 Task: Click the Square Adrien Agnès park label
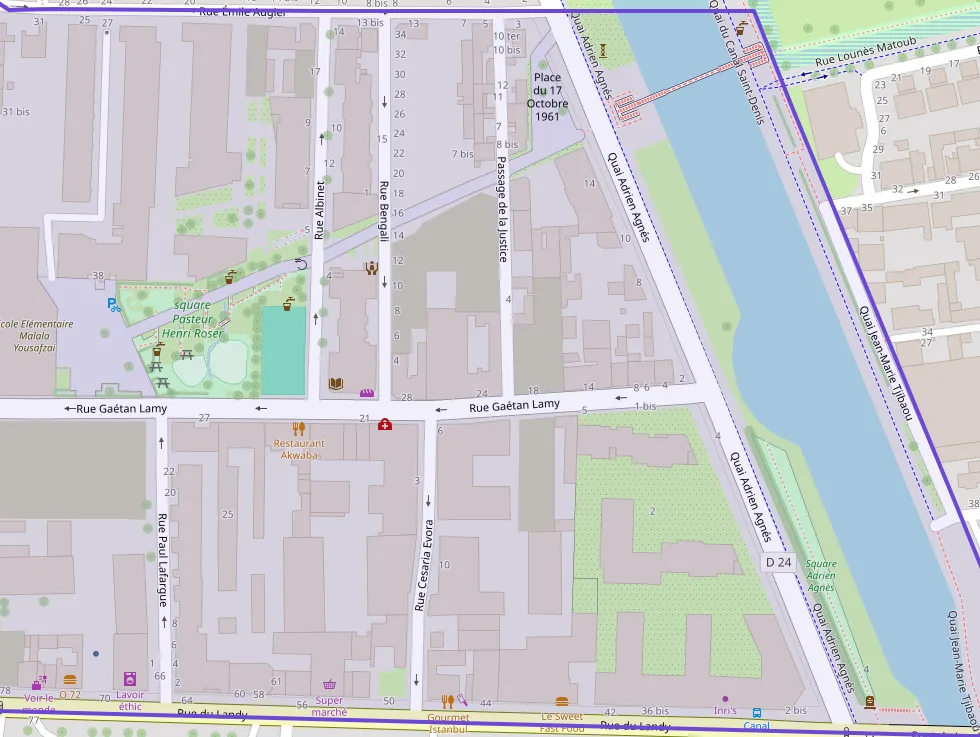[821, 576]
